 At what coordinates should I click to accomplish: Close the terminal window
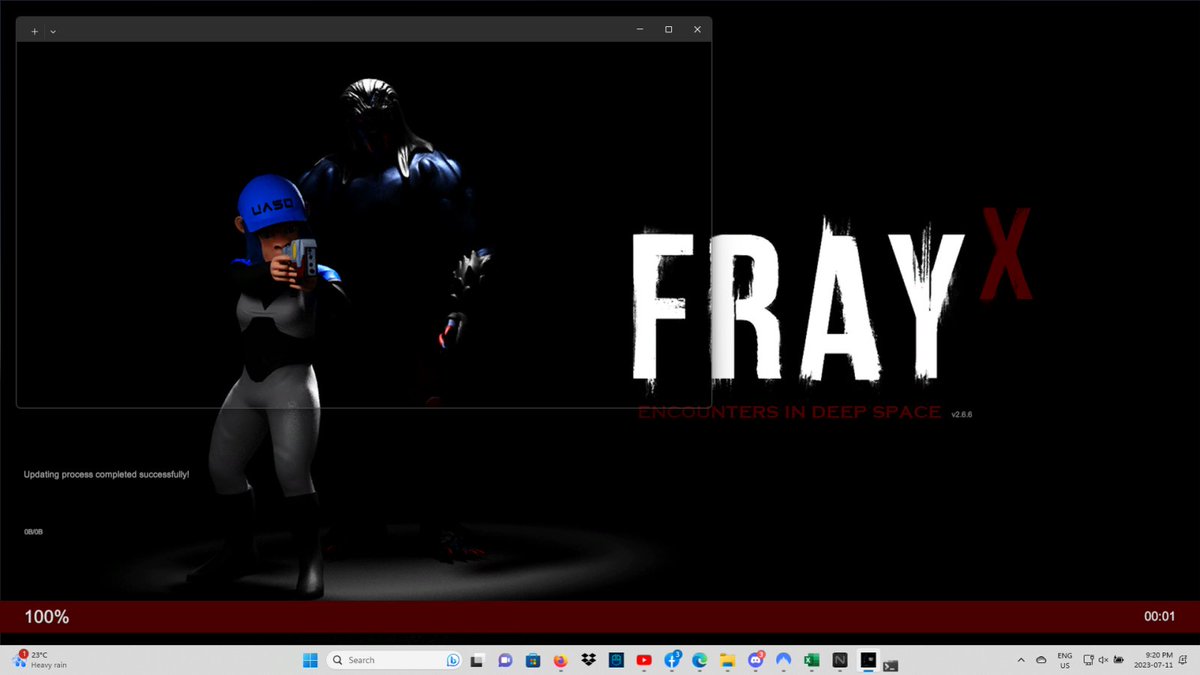[x=698, y=30]
